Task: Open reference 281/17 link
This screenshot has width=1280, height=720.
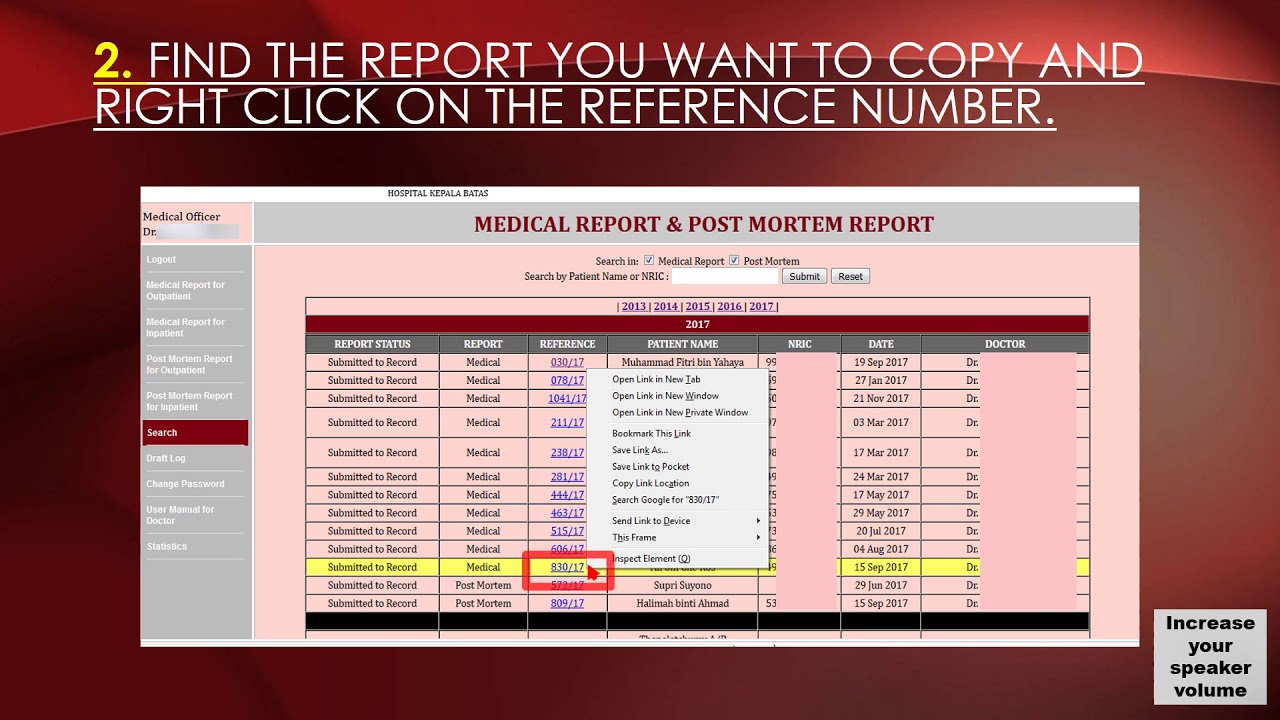Action: coord(567,477)
